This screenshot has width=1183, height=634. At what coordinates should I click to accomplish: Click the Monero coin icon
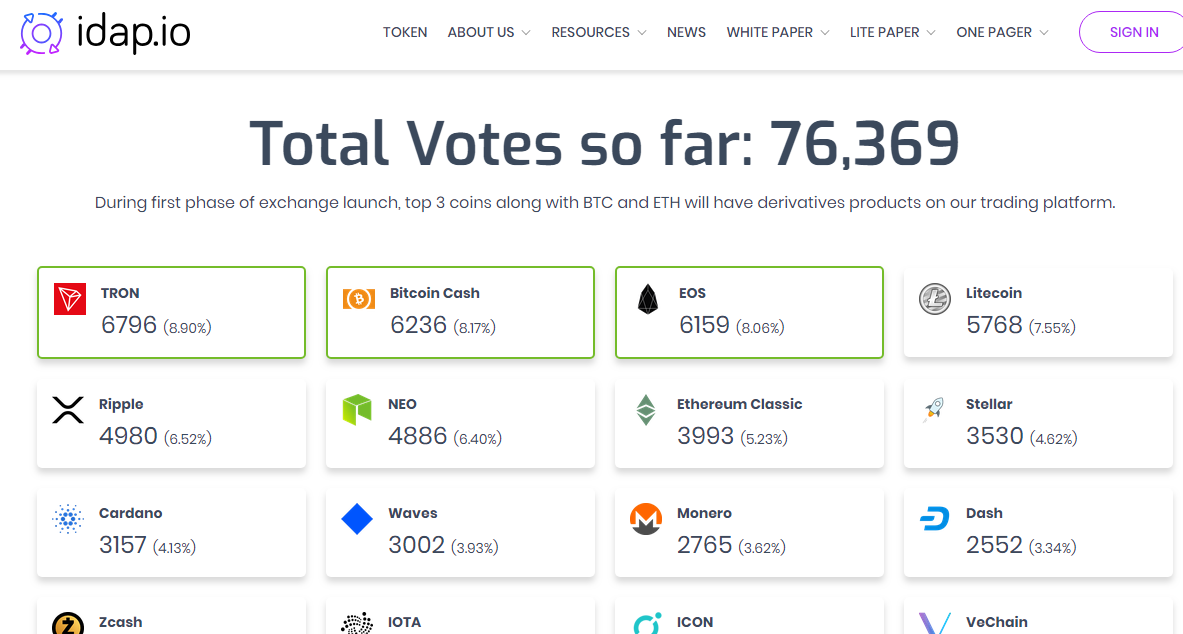pos(646,519)
